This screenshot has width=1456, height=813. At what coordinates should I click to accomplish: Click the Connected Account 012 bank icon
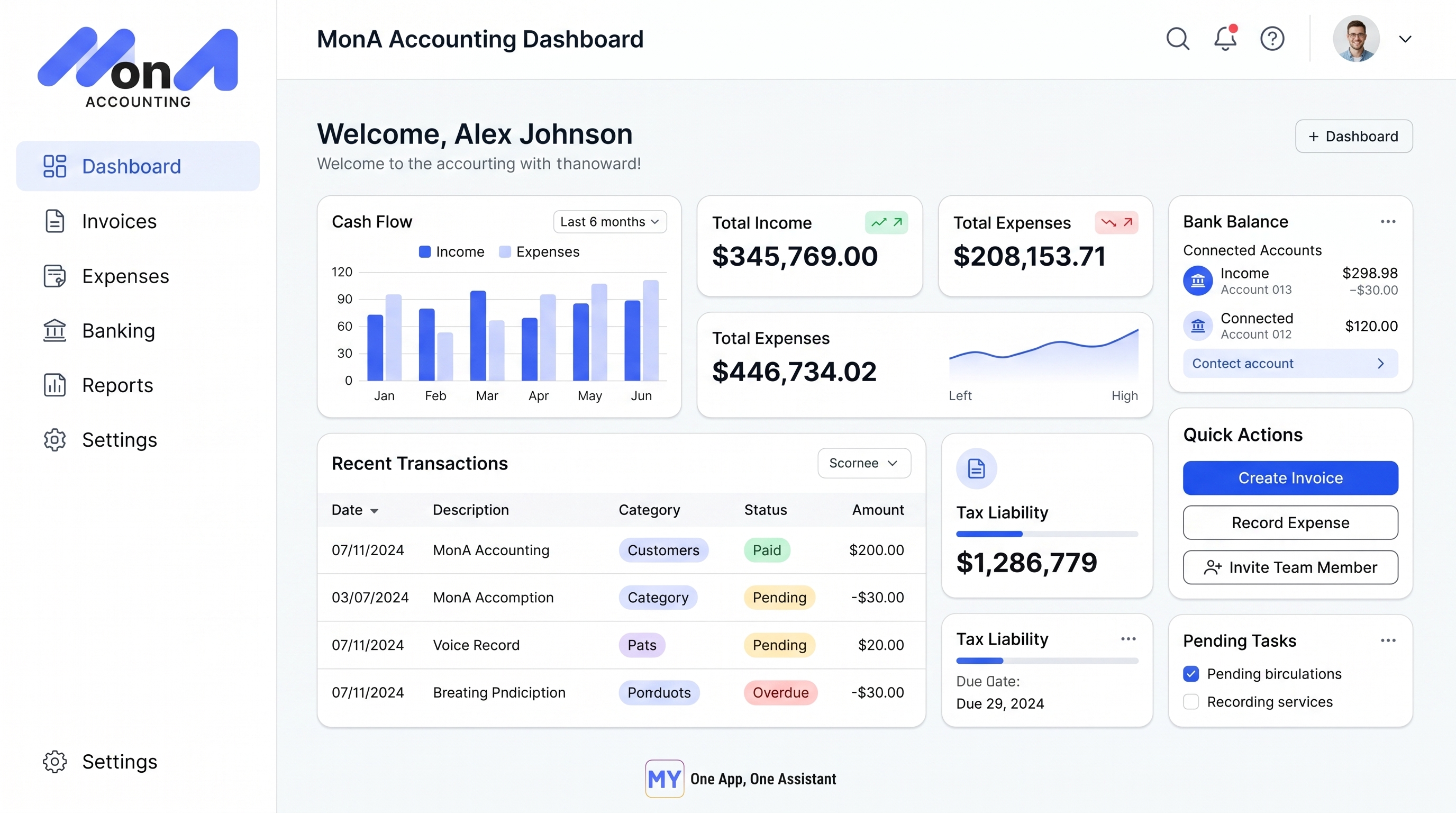[x=1198, y=326]
